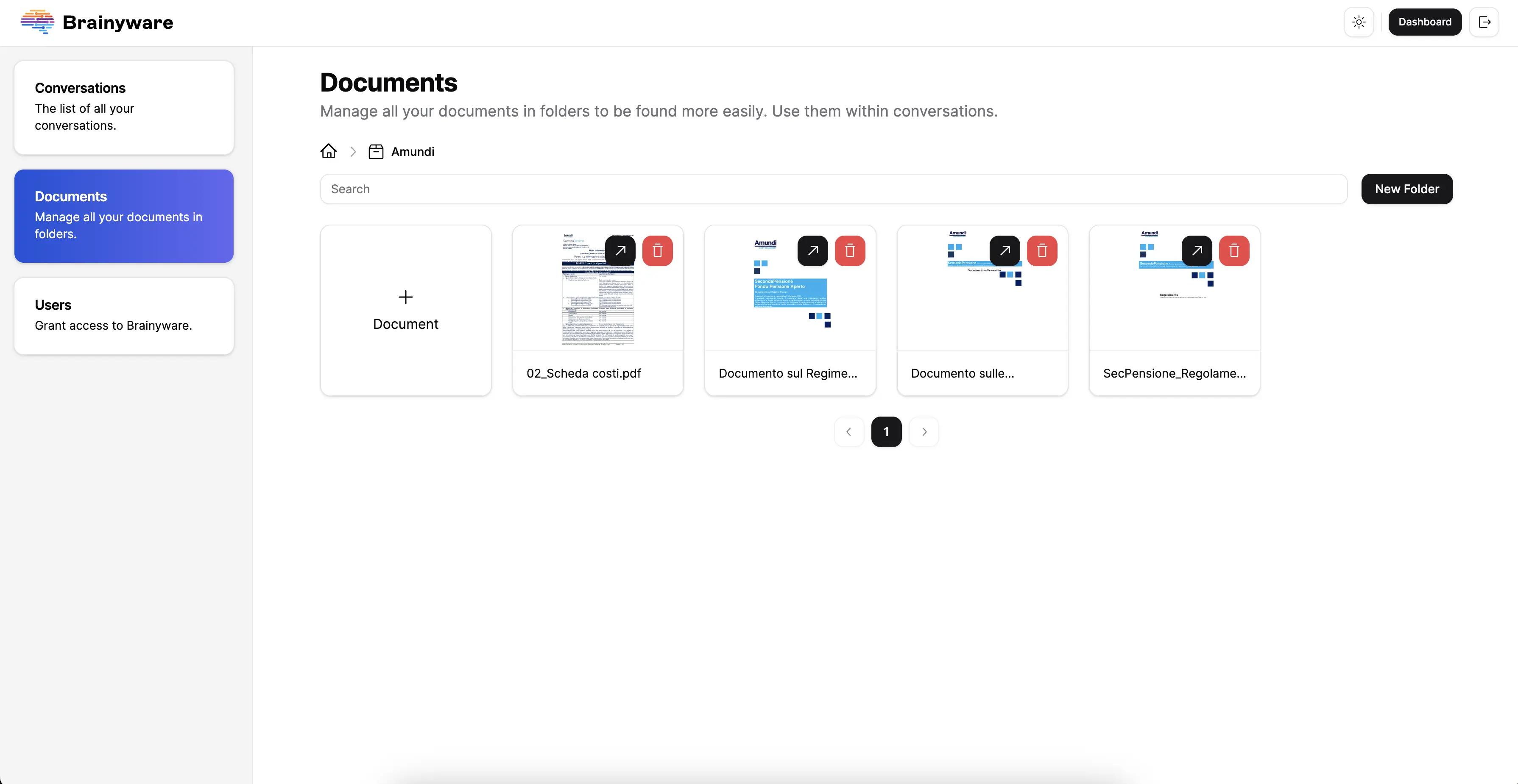Open the Users section
1518x784 pixels.
124,316
